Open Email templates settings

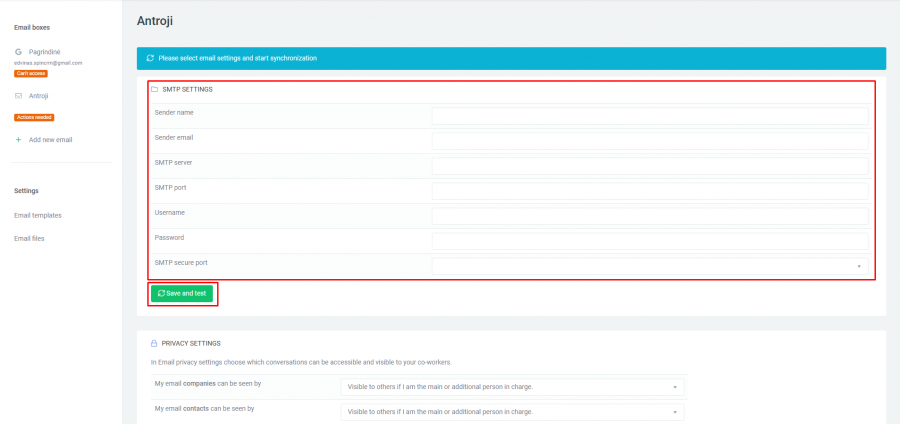click(x=38, y=215)
